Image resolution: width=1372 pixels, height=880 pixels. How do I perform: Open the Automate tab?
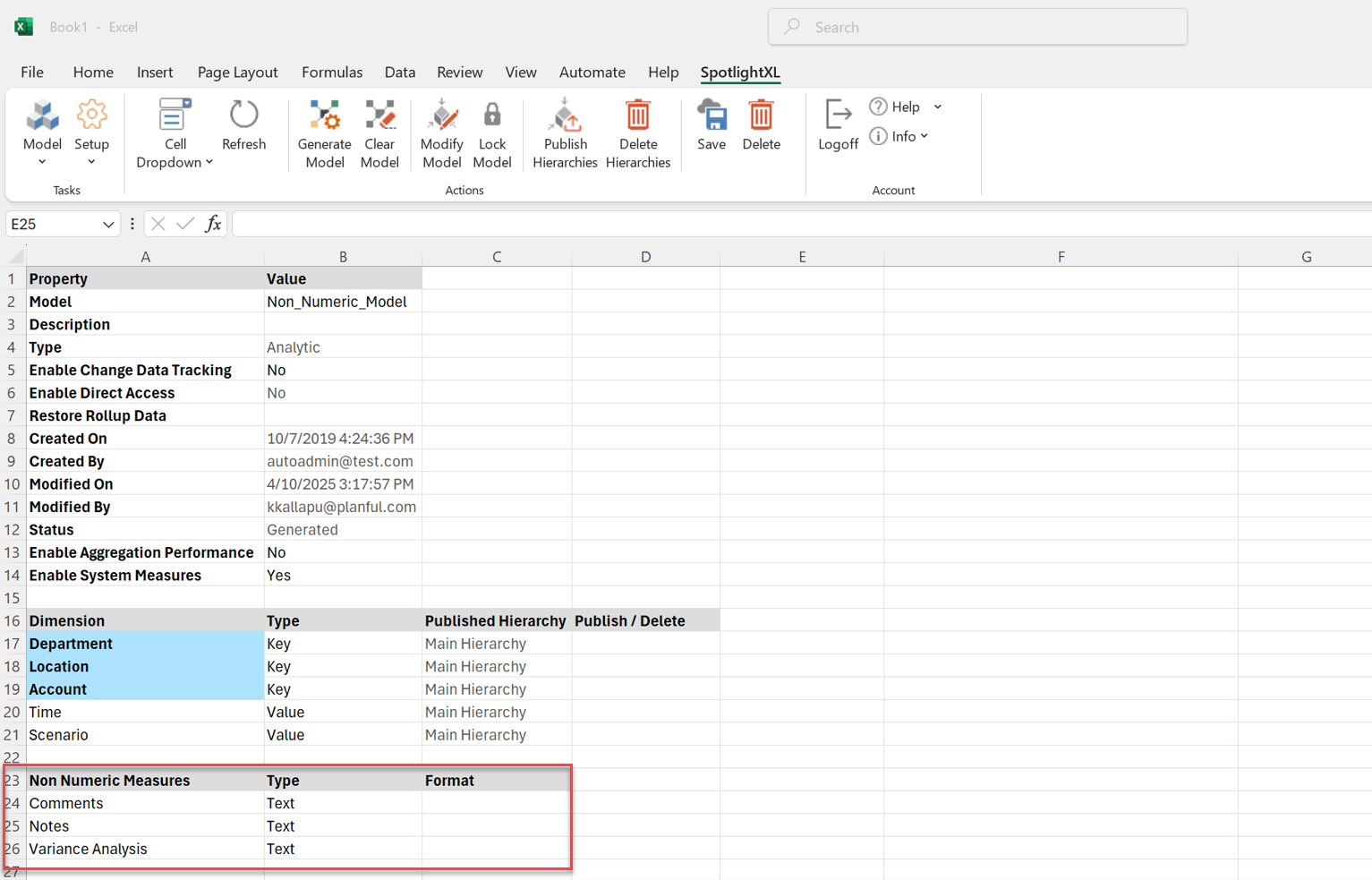[x=592, y=73]
